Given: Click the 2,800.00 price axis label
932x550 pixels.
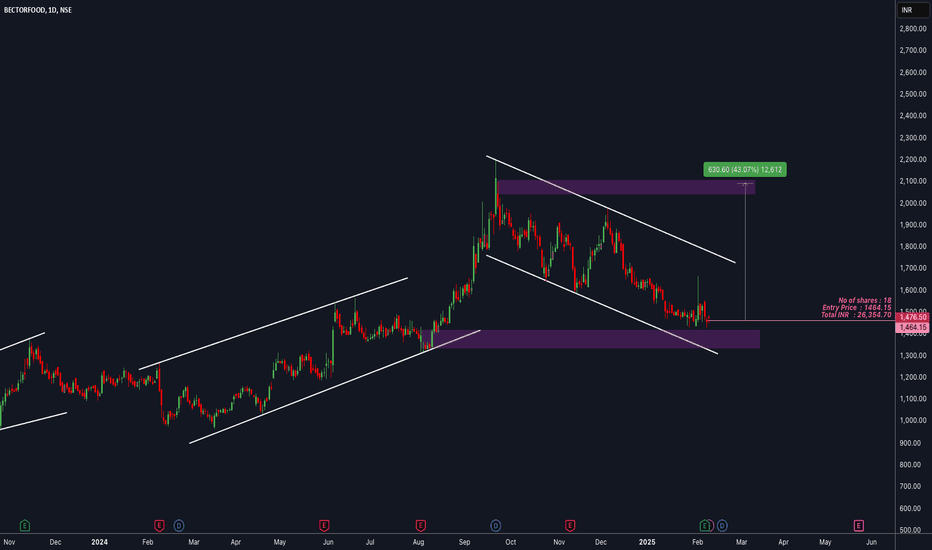Looking at the screenshot, I should point(912,29).
